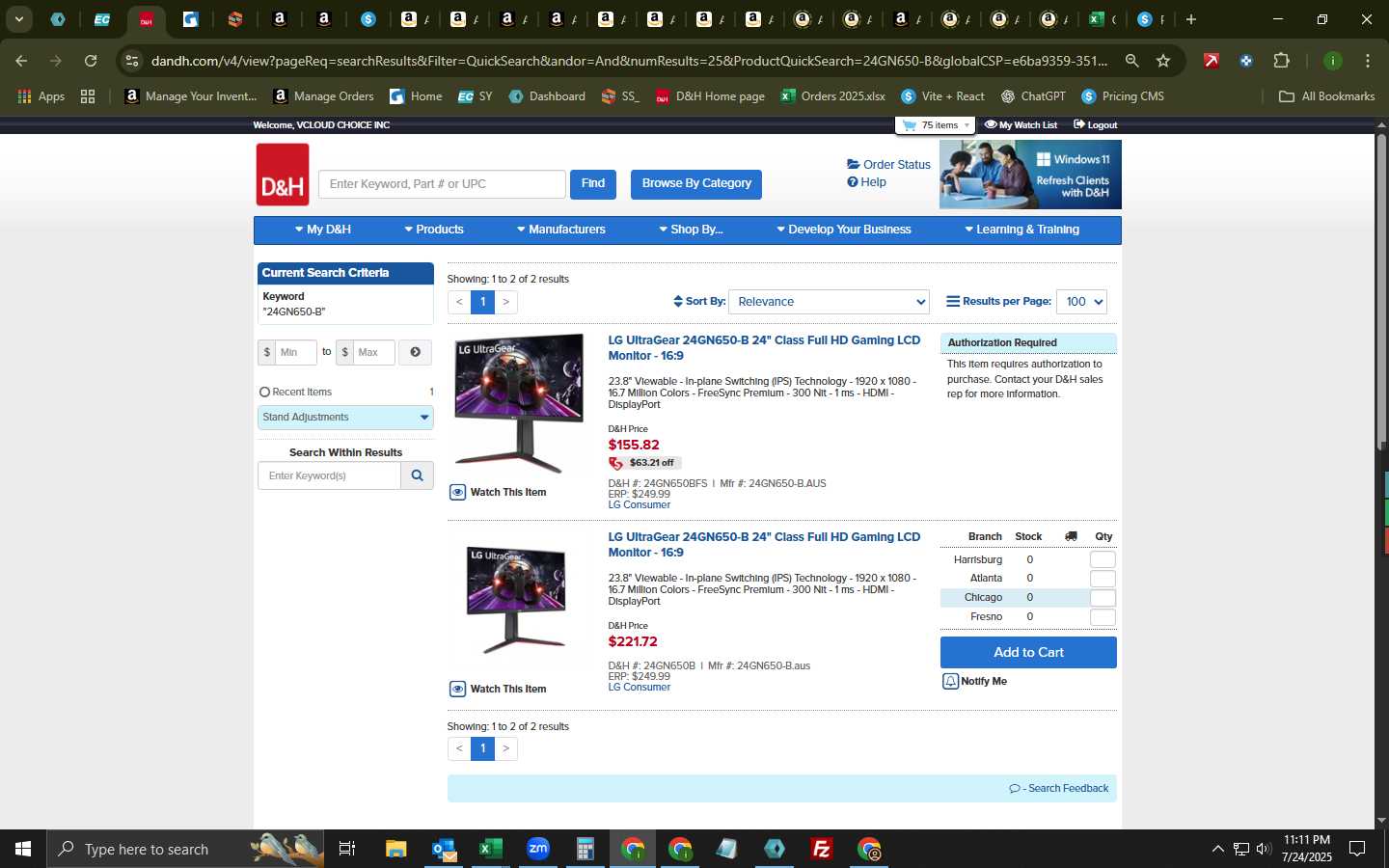The height and width of the screenshot is (868, 1389).
Task: Click Atlanta quantity box
Action: click(x=1103, y=579)
